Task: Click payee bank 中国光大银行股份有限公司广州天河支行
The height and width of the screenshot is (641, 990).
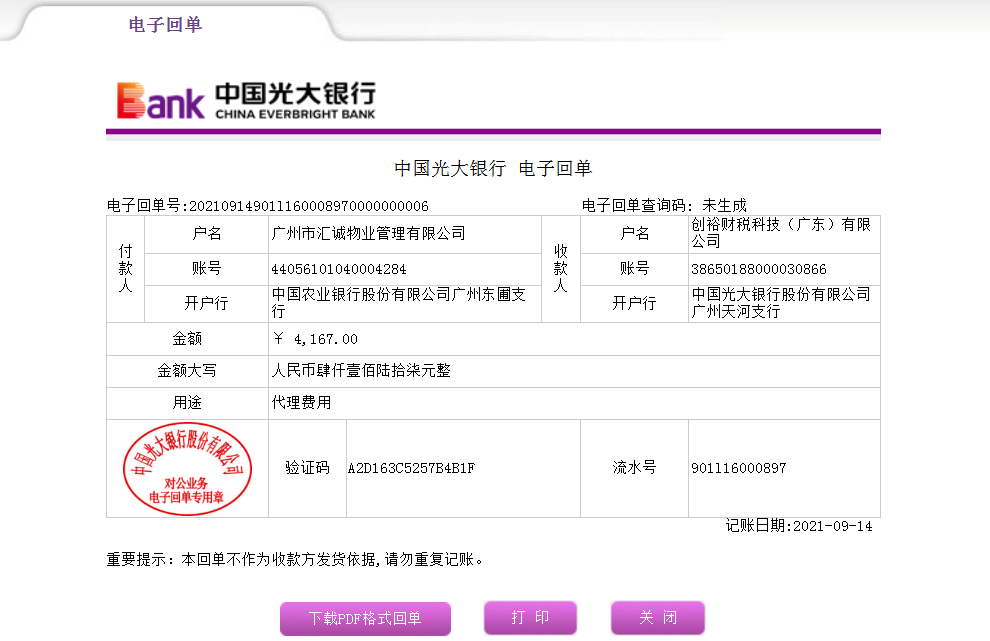Action: click(x=781, y=303)
